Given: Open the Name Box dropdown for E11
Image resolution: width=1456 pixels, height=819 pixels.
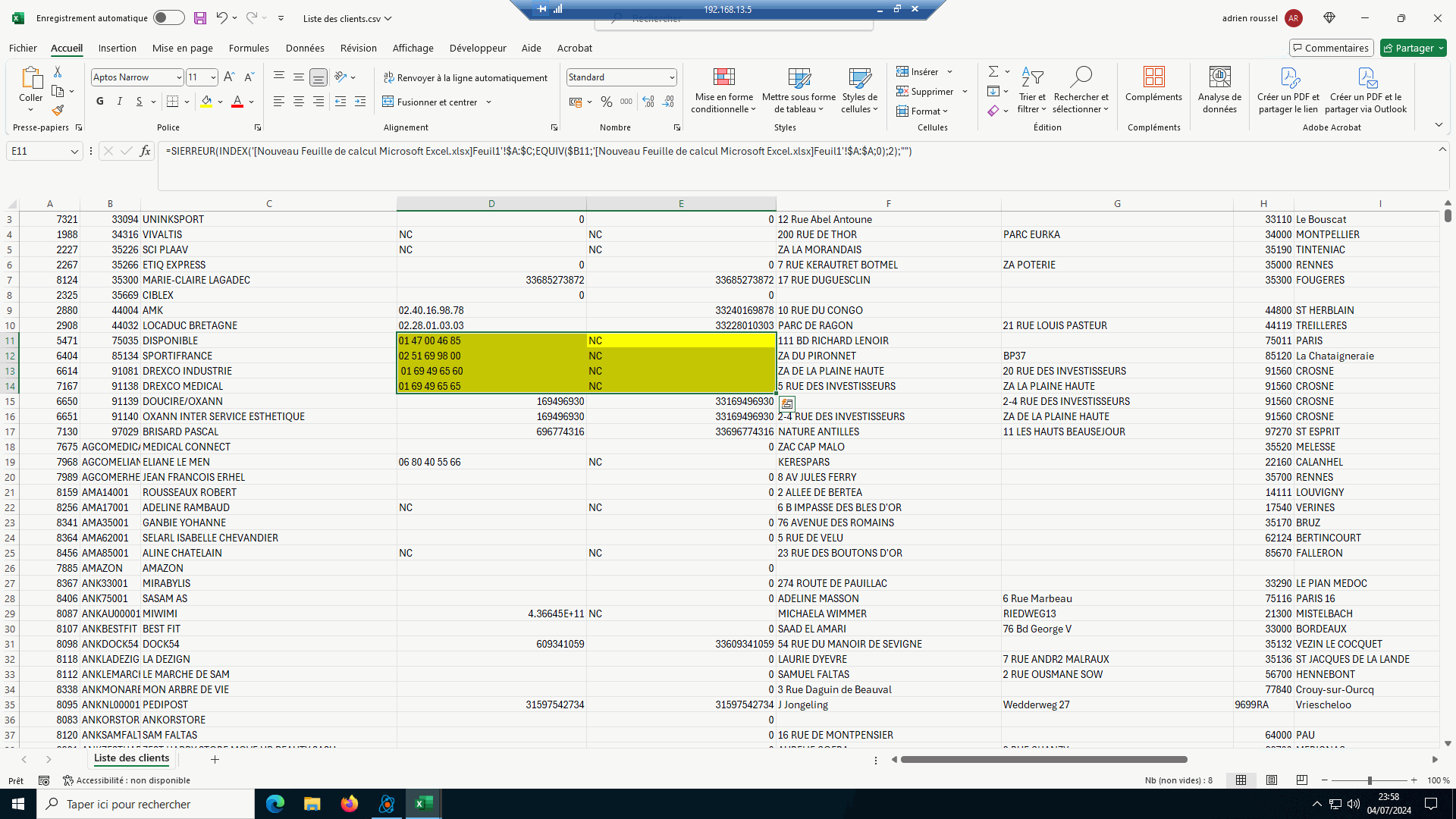Looking at the screenshot, I should [x=74, y=152].
